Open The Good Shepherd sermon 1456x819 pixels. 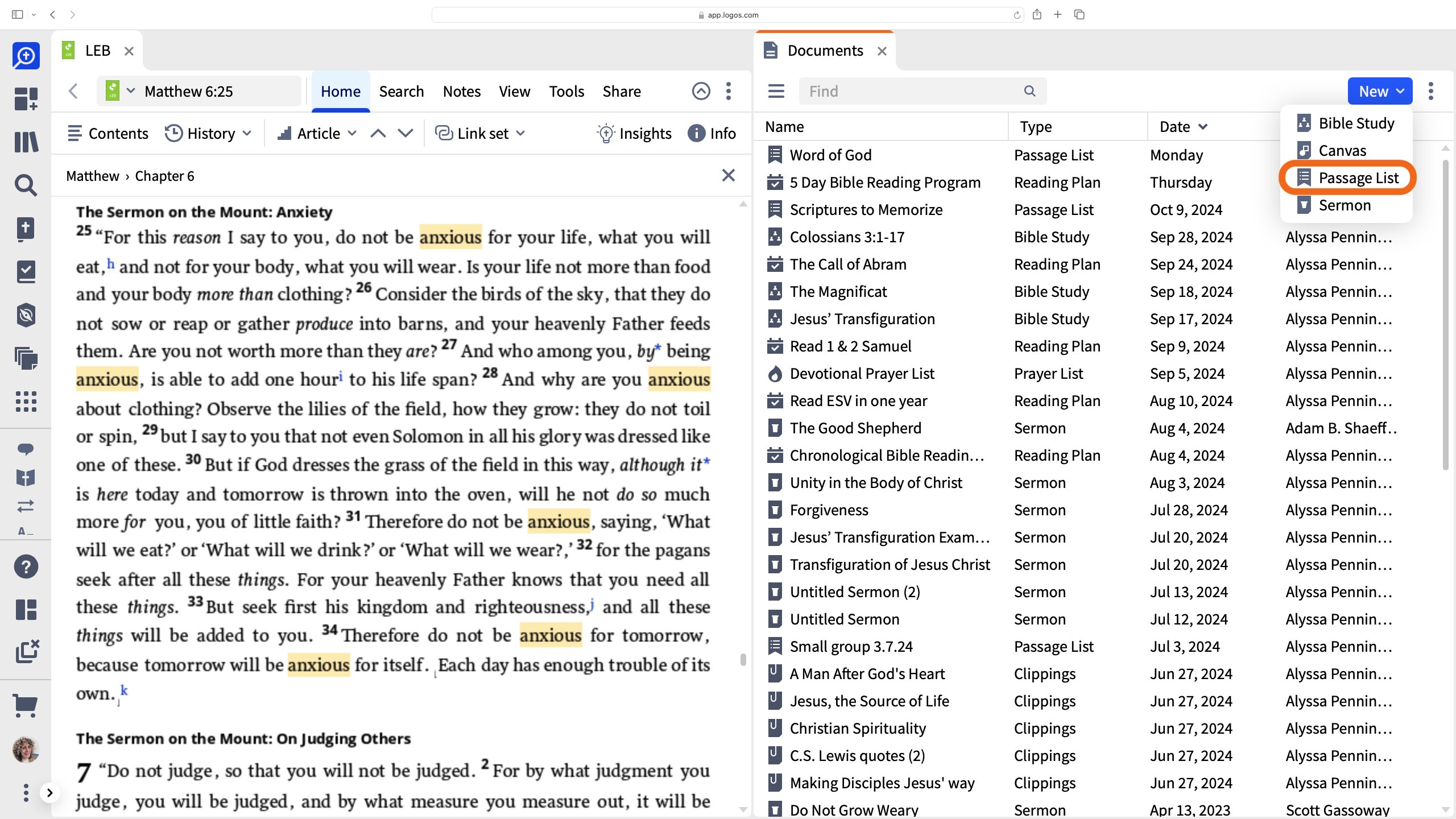(855, 428)
